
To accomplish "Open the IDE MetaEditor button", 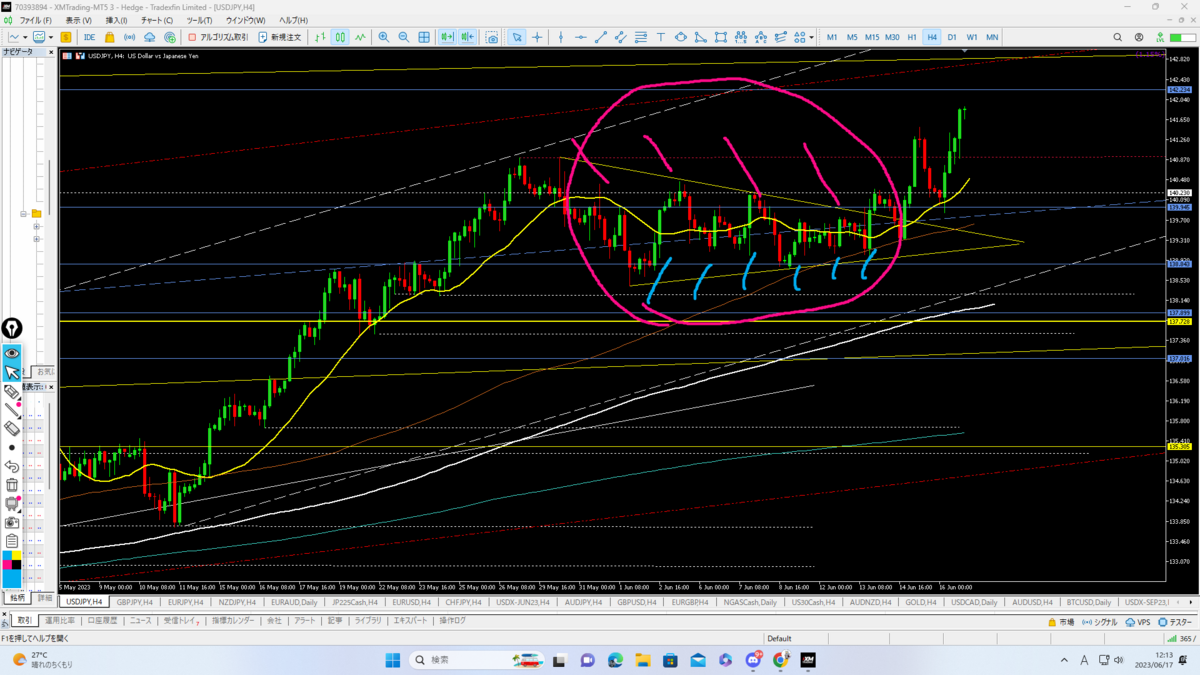I will [x=89, y=37].
